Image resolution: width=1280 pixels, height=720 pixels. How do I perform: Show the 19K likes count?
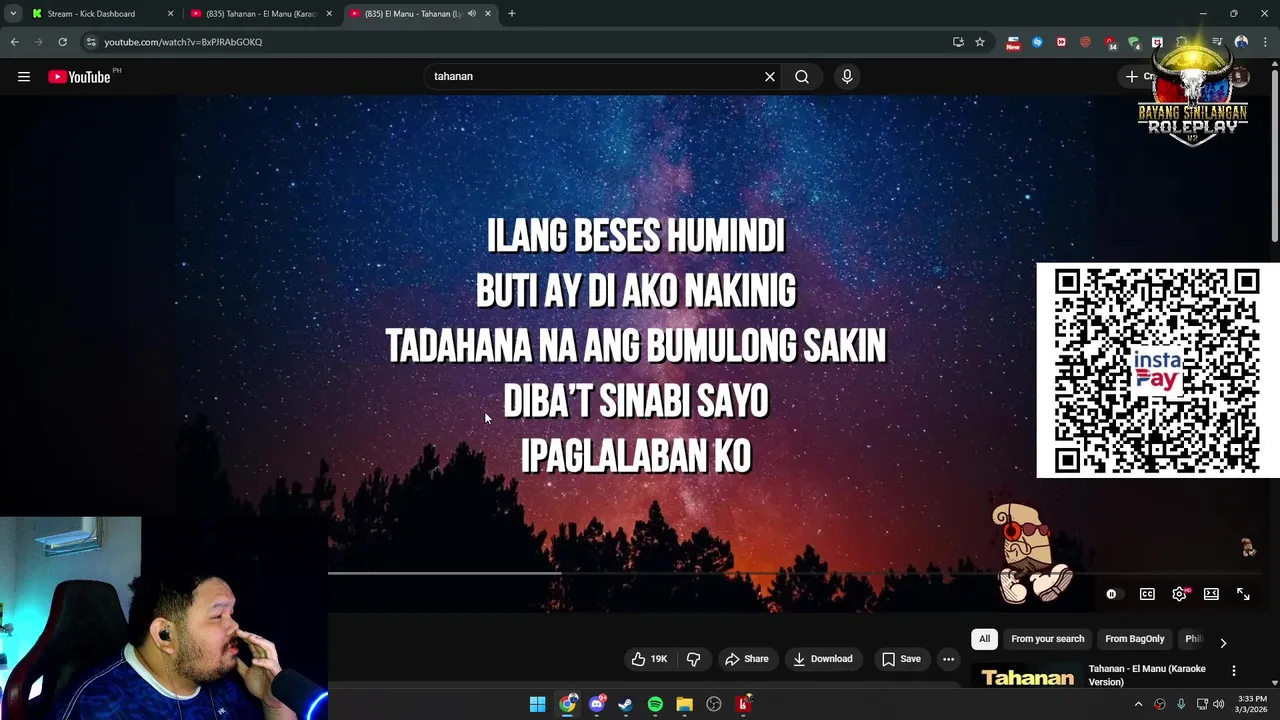pyautogui.click(x=659, y=659)
